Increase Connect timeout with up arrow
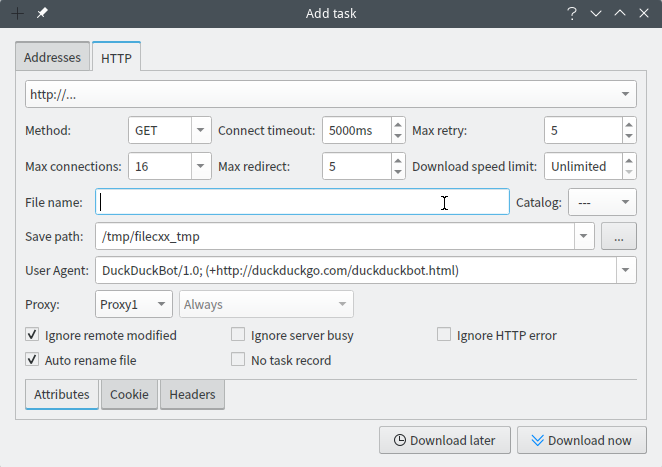 [x=398, y=124]
